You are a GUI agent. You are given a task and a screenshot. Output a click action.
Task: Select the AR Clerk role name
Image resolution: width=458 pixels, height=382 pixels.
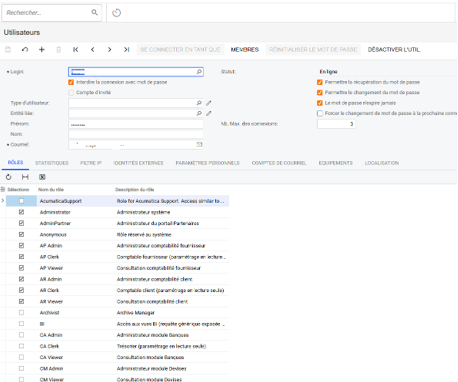[49, 290]
